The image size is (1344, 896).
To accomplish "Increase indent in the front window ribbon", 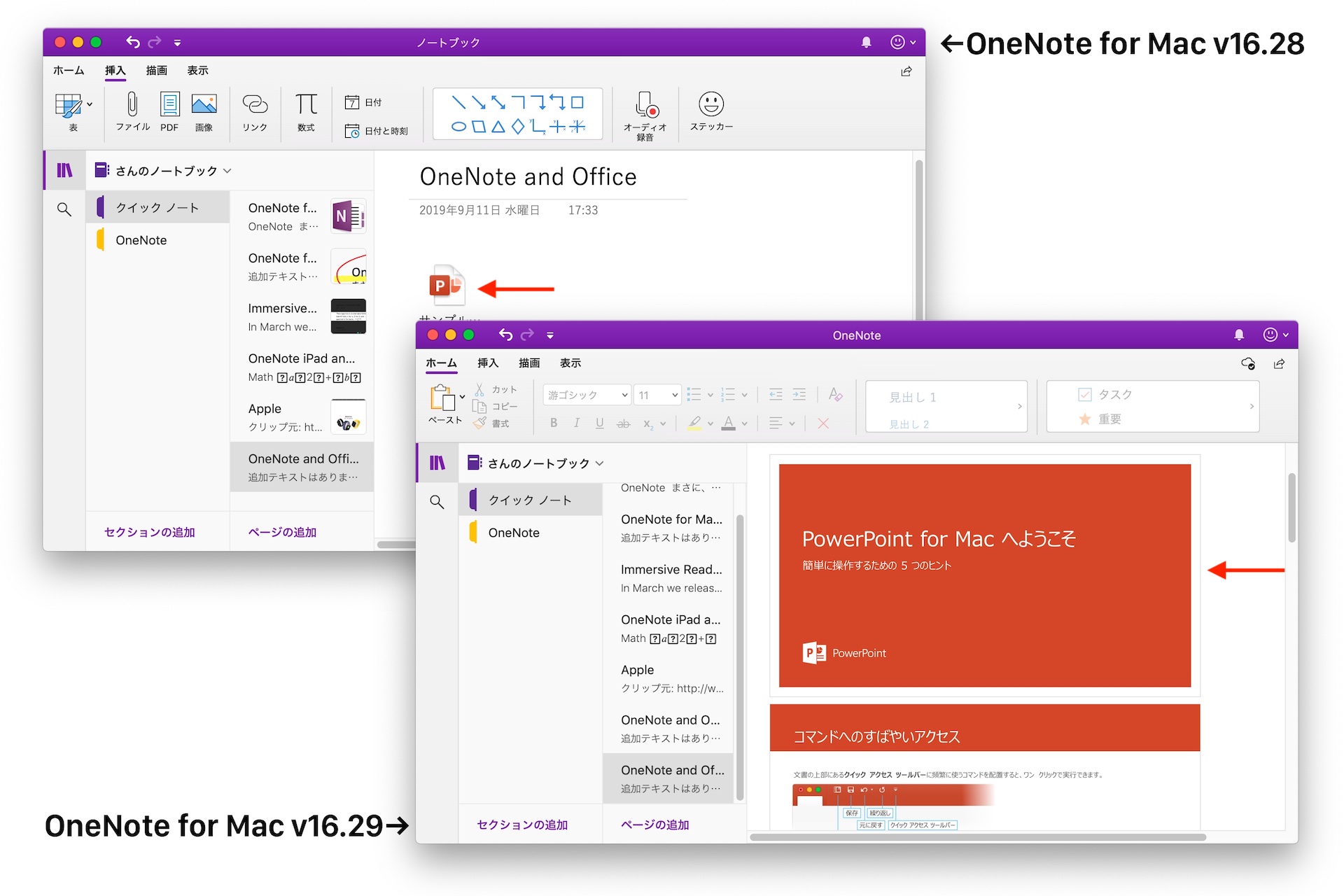I will point(799,395).
